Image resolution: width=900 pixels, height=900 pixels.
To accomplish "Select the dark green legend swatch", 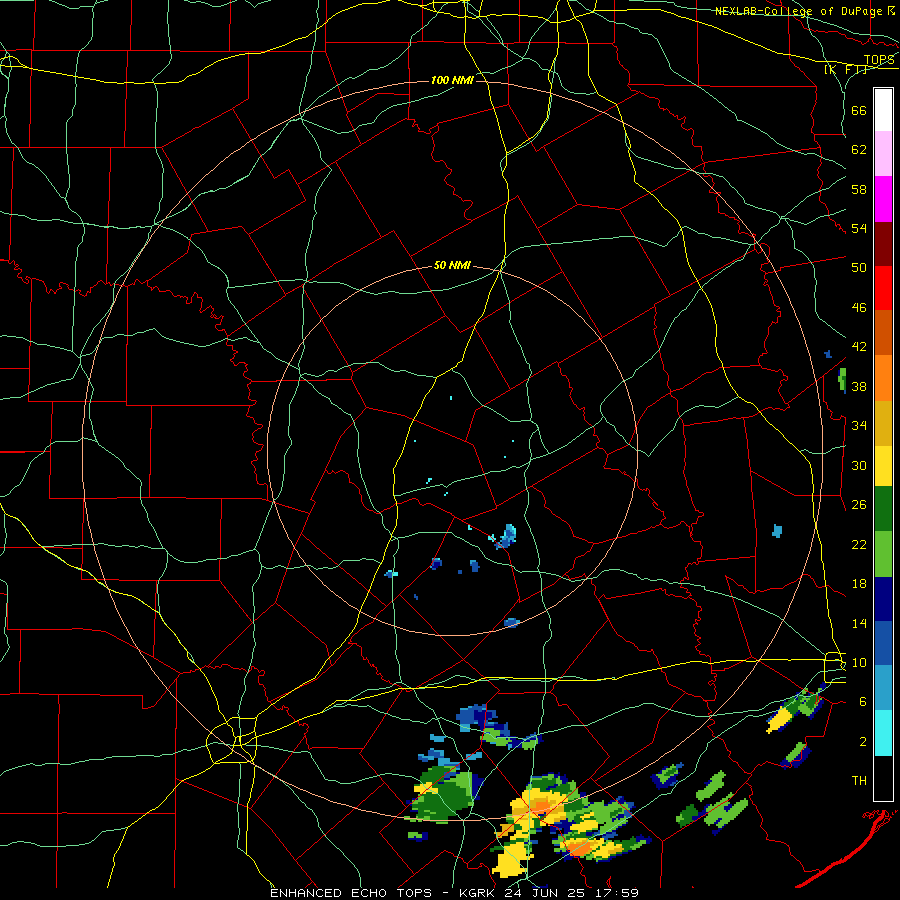I will point(883,509).
